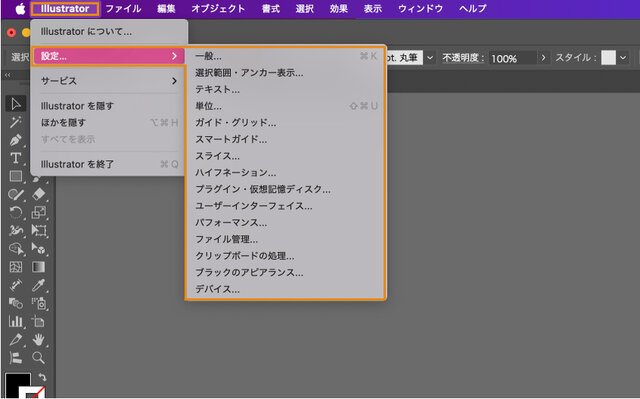Select the Perspective Grid tool
This screenshot has width=640, height=399.
tap(39, 248)
